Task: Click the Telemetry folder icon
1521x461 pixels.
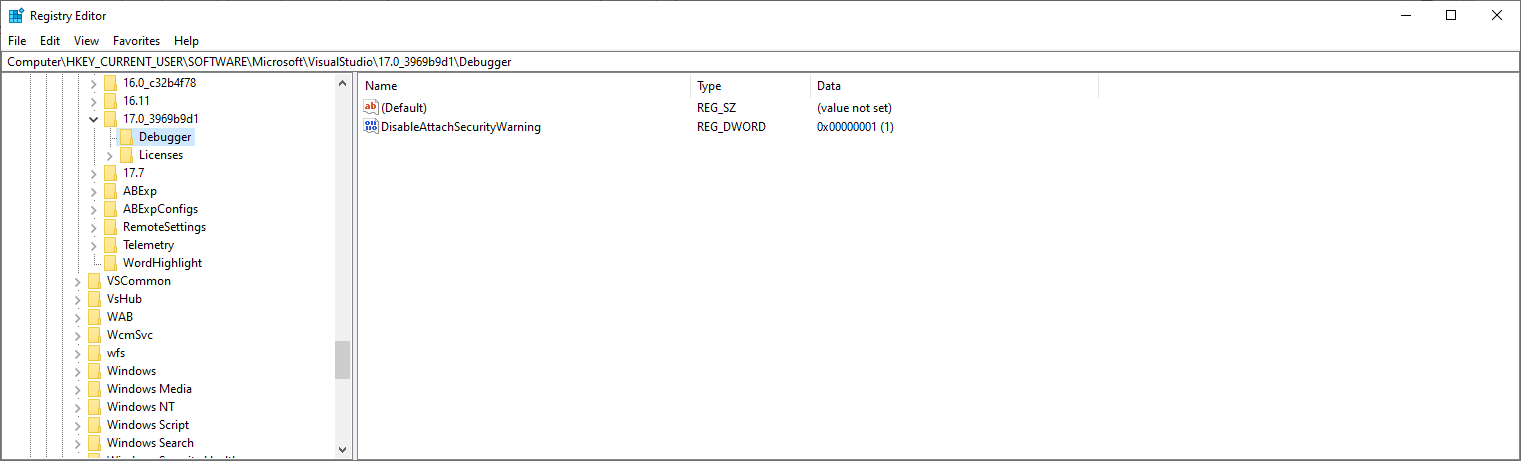Action: (x=110, y=245)
